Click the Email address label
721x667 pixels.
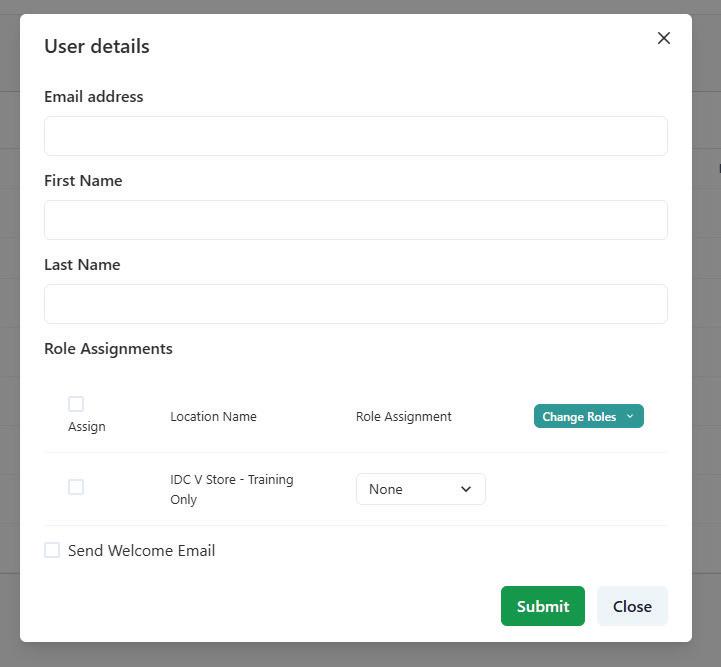(94, 97)
